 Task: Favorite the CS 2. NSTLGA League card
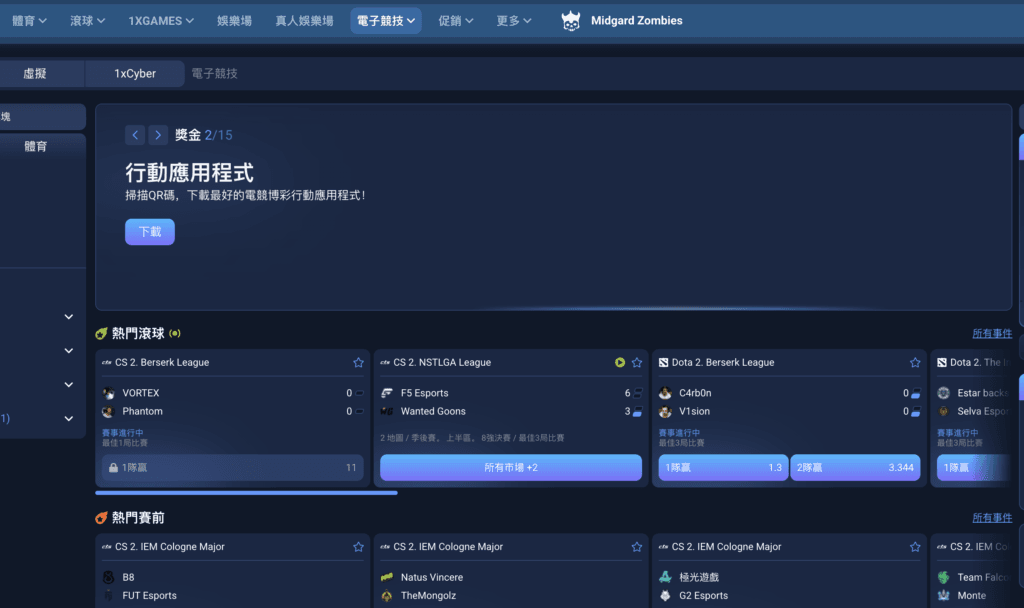(x=637, y=362)
